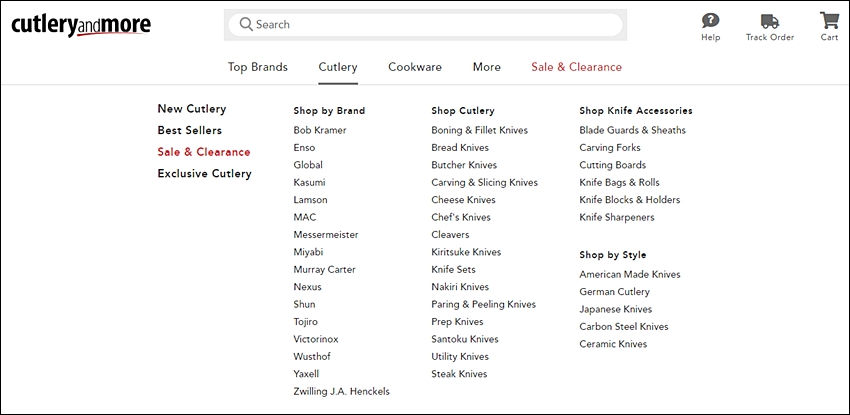
Task: Open Blade Guards & Sheaths
Action: (x=633, y=130)
